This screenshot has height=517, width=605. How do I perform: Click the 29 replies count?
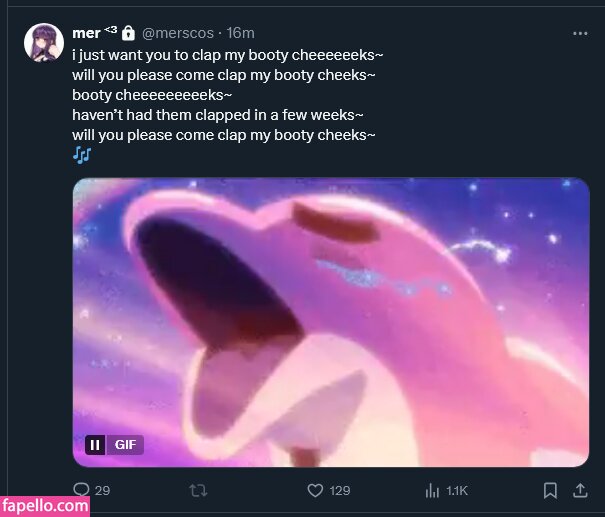(x=102, y=490)
